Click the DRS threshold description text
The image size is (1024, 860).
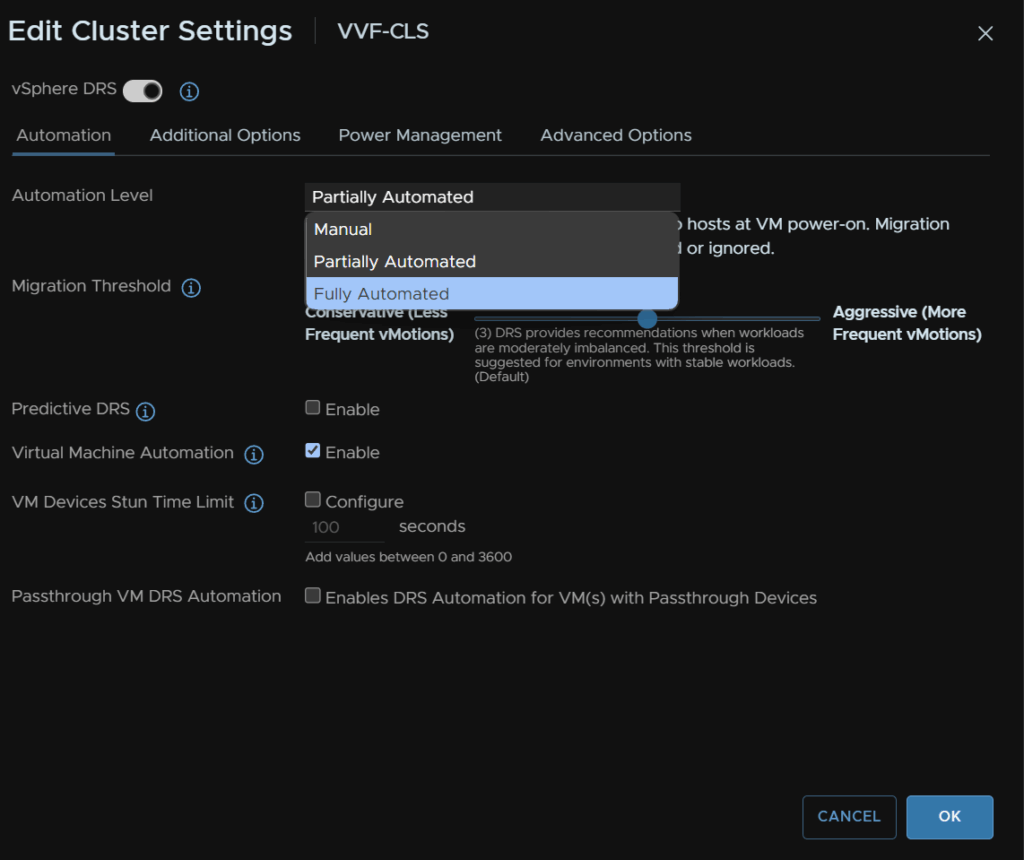639,355
